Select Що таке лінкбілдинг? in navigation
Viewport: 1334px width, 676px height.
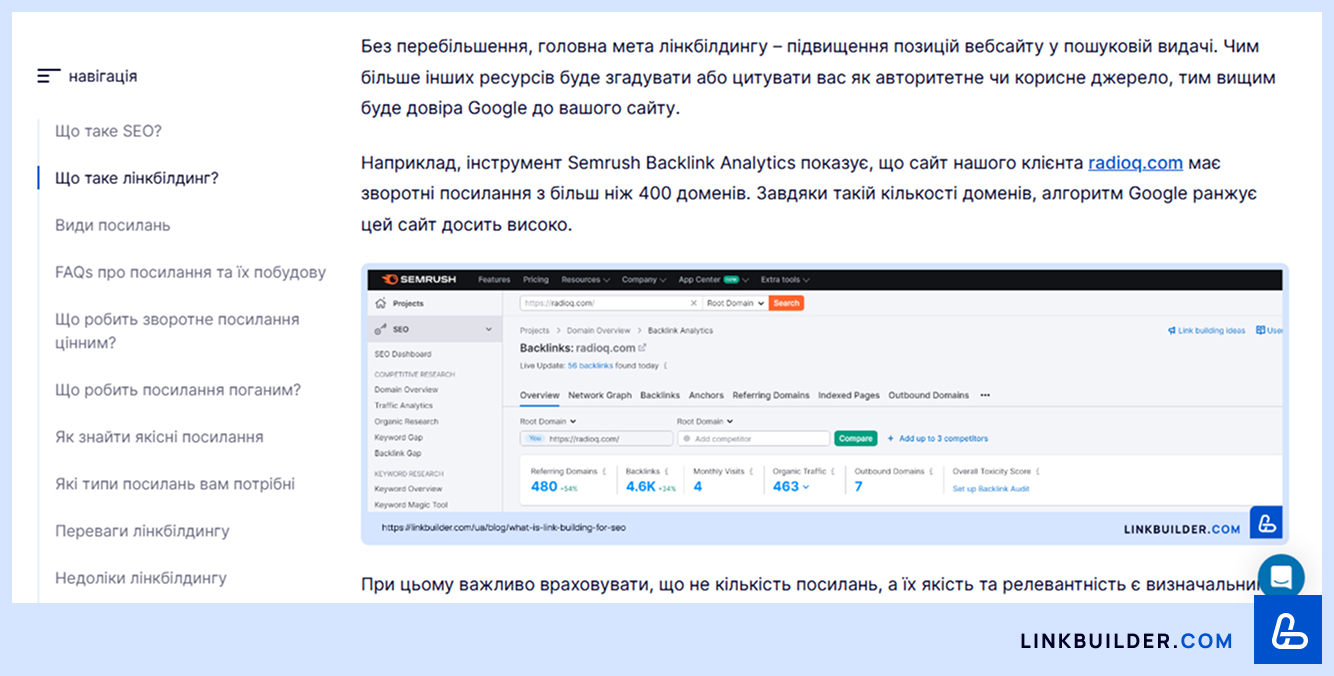137,178
